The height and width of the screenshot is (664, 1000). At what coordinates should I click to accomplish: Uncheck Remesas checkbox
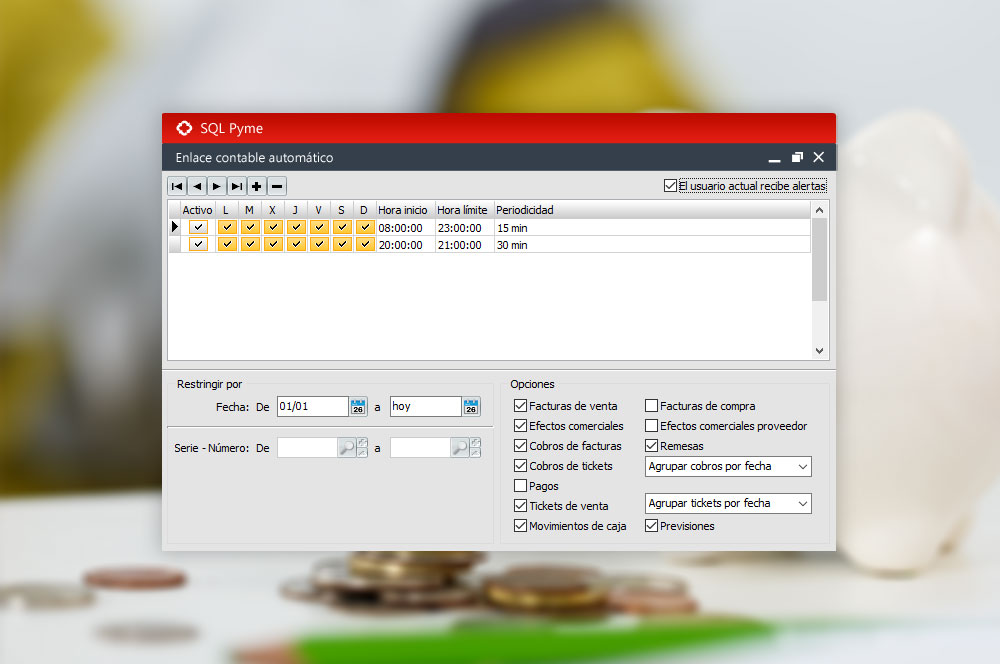[x=652, y=446]
